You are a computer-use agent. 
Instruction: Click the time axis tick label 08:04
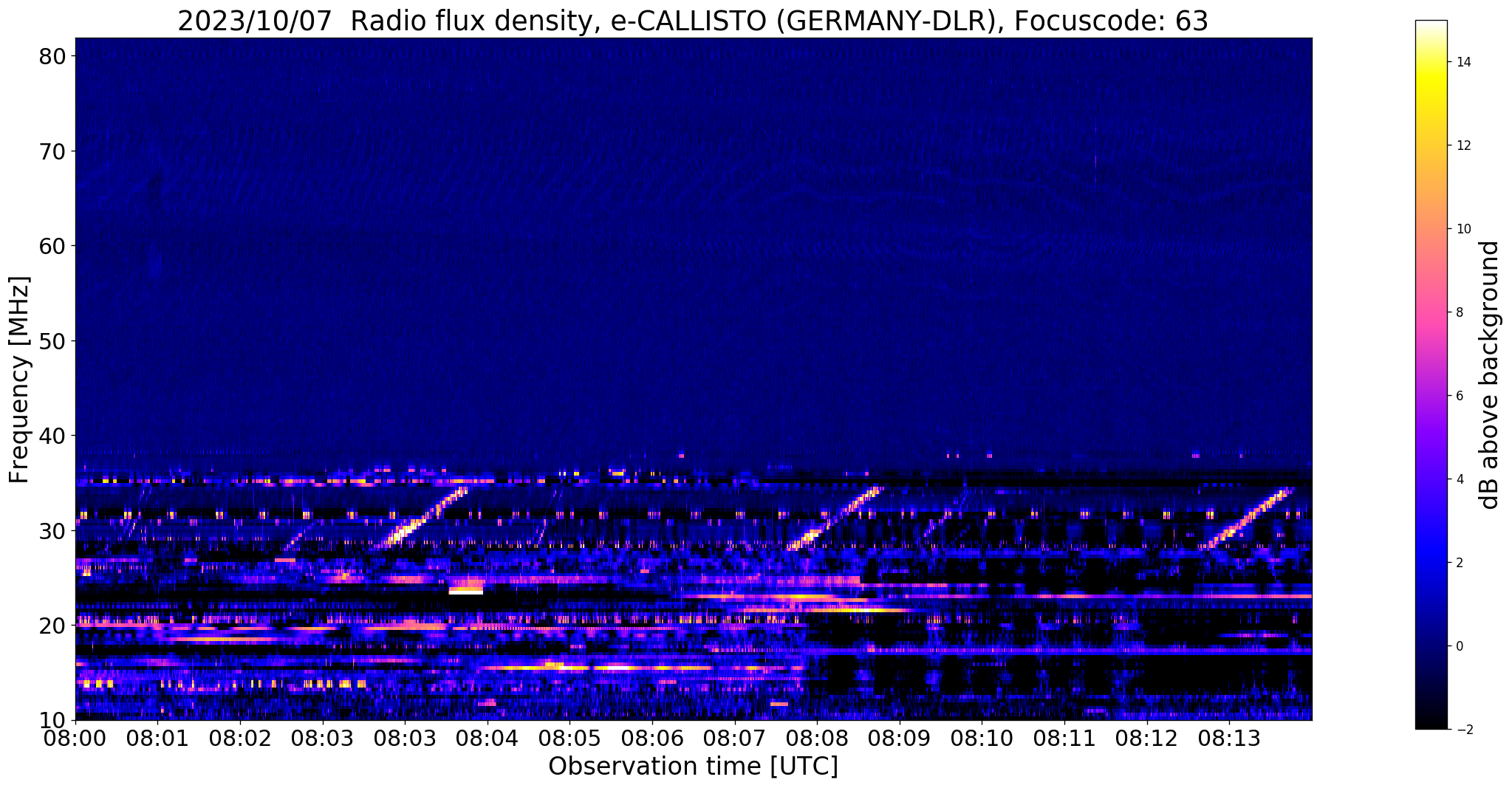pyautogui.click(x=488, y=737)
